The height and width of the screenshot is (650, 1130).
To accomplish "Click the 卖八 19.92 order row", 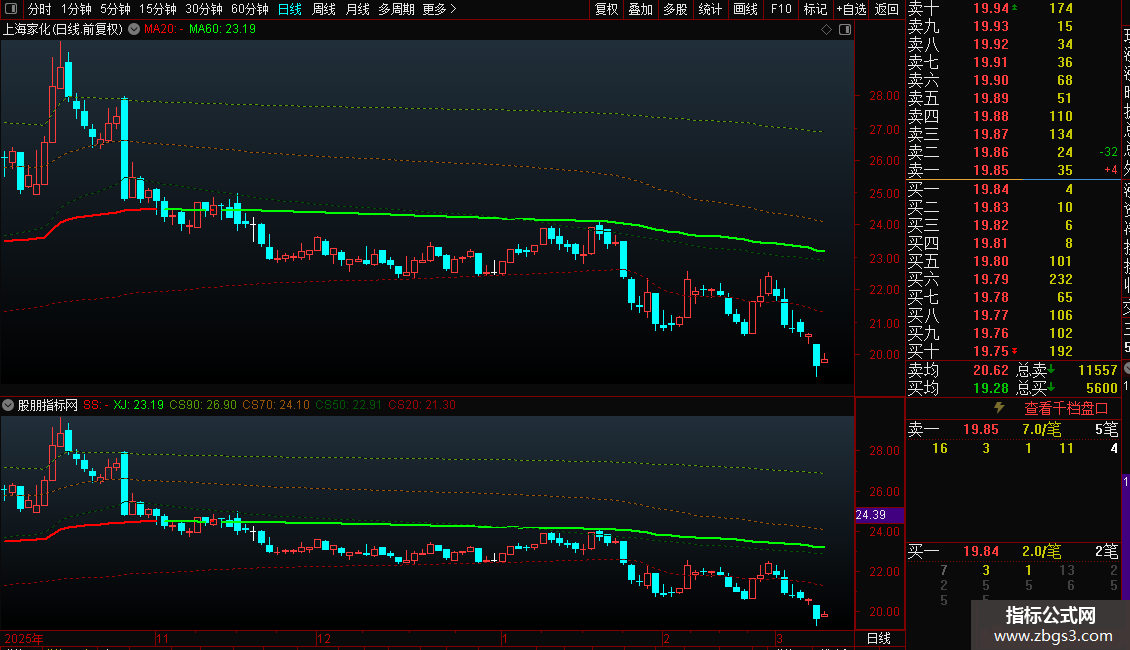I will click(x=1013, y=44).
